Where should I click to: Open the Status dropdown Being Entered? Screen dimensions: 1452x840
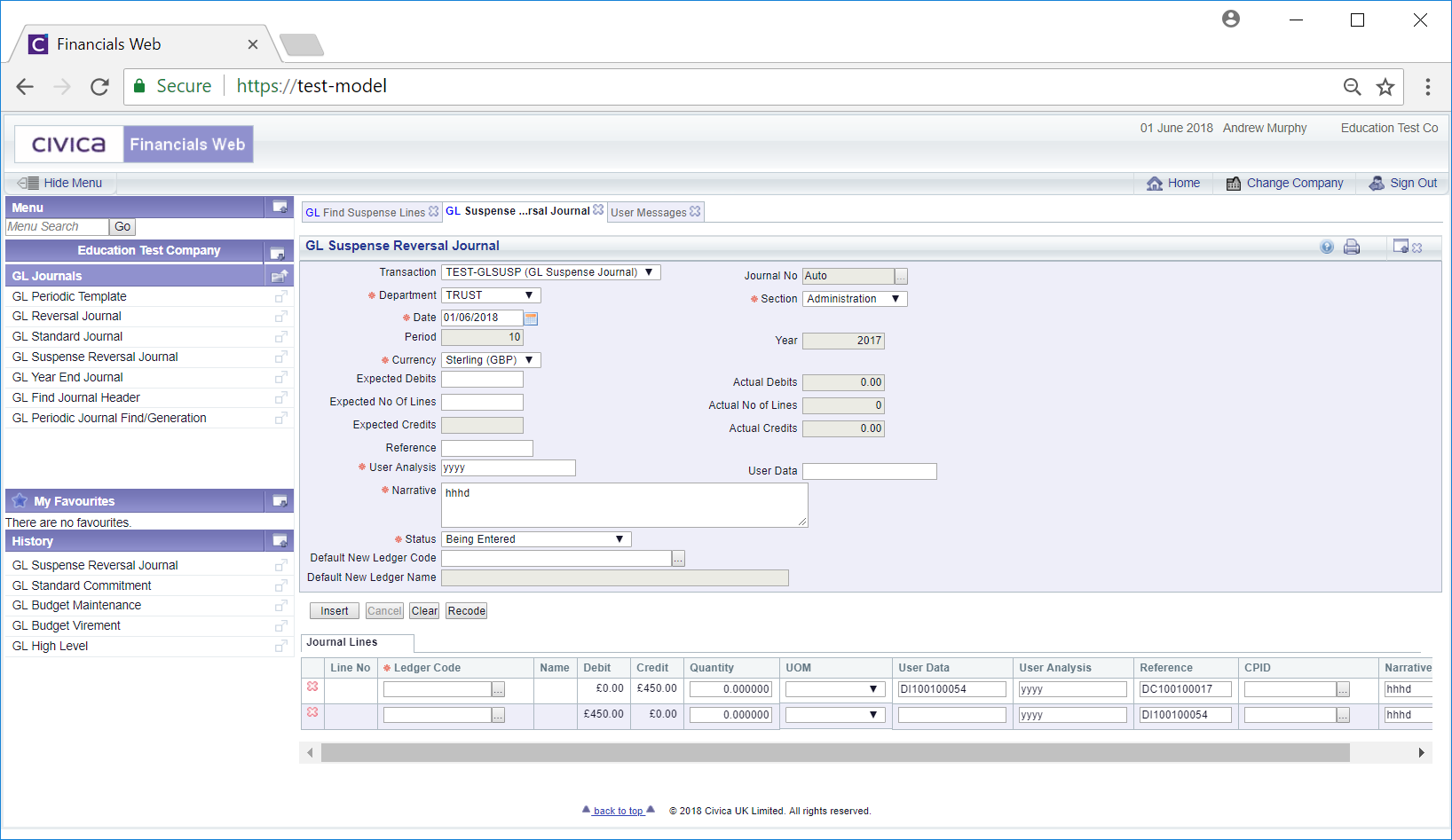536,539
